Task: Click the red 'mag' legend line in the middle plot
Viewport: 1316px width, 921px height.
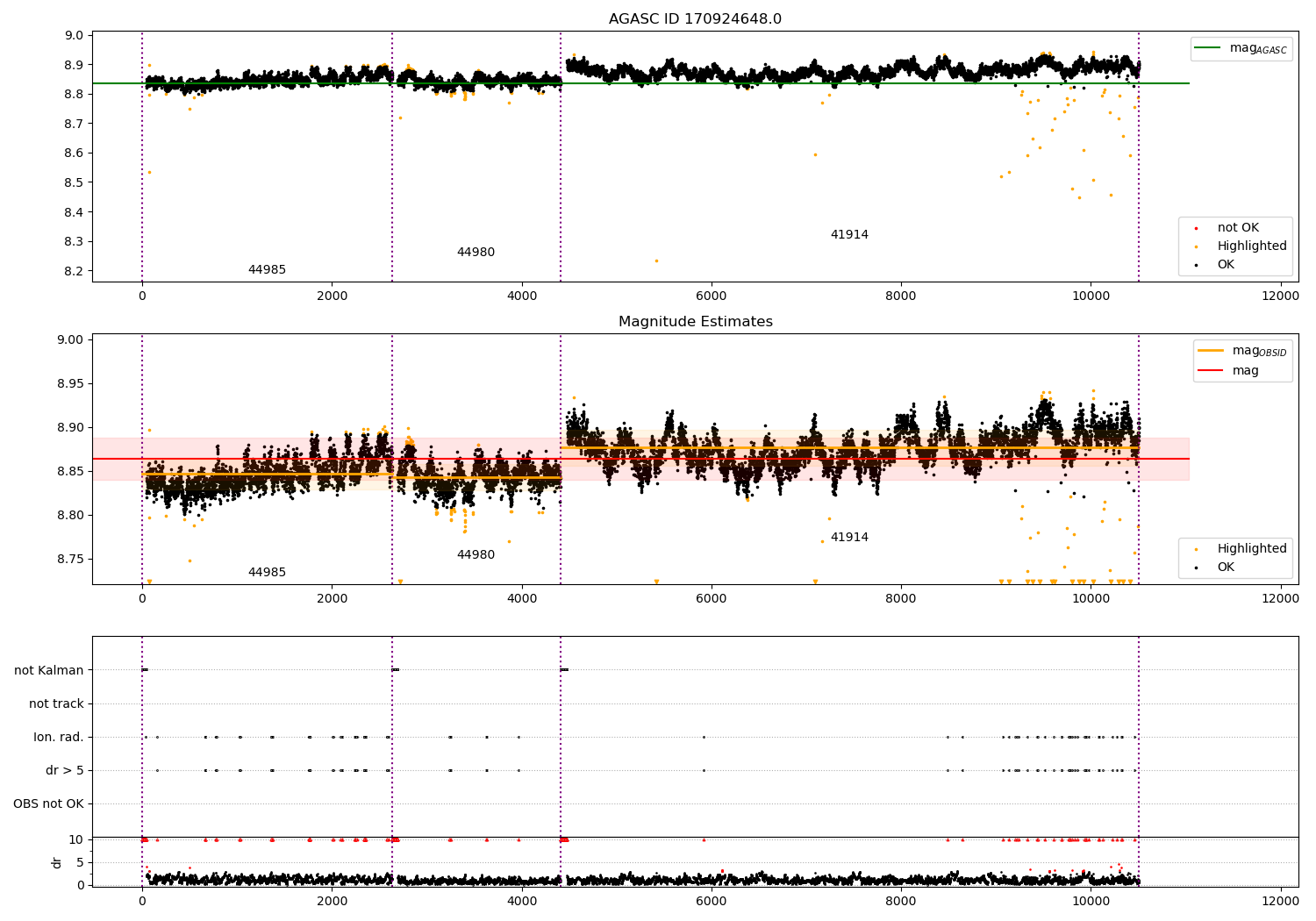Action: 1211,370
